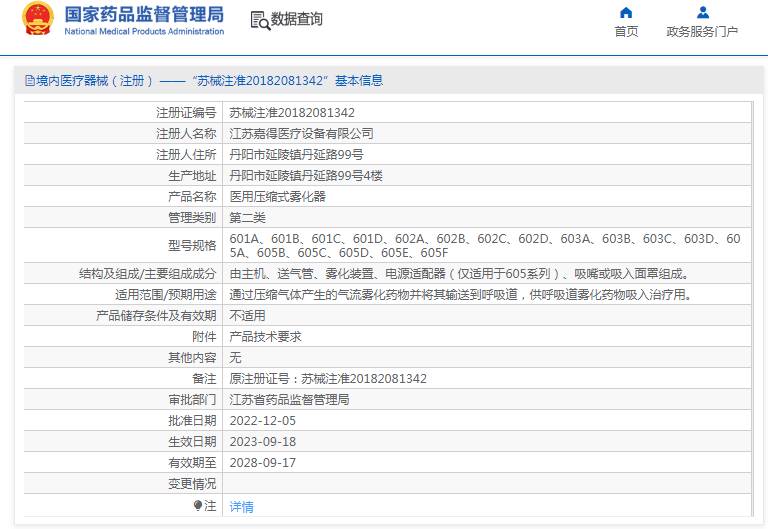This screenshot has width=768, height=529.
Task: Select structure text starting 由主机、送气管
Action: click(x=458, y=273)
